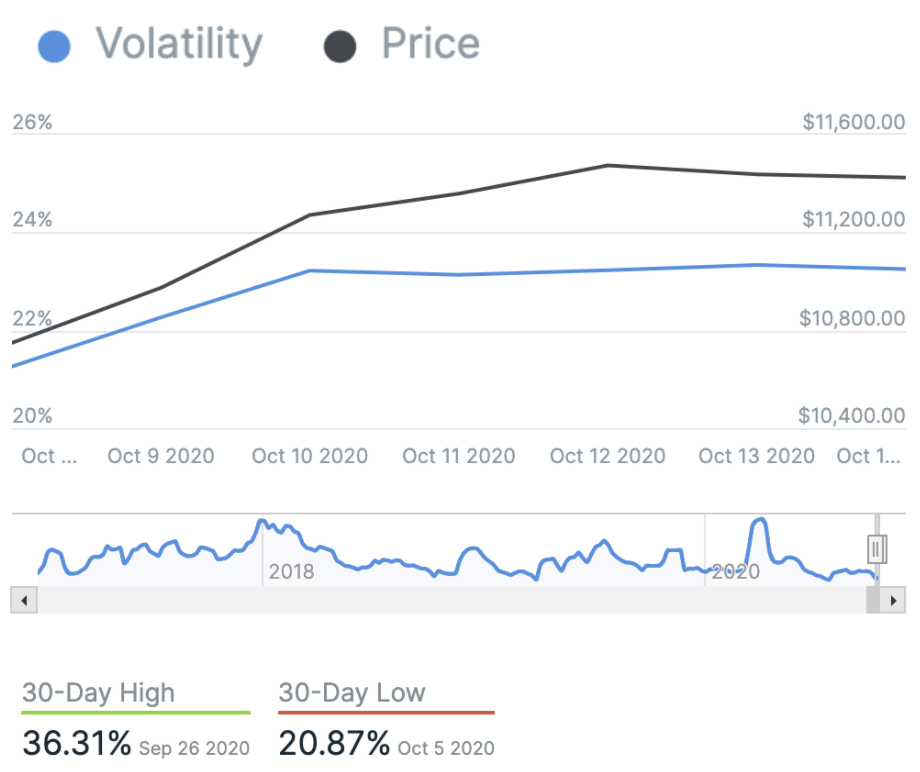Screen dimensions: 920x772
Task: Click the 30-Day Low heading
Action: (x=352, y=692)
